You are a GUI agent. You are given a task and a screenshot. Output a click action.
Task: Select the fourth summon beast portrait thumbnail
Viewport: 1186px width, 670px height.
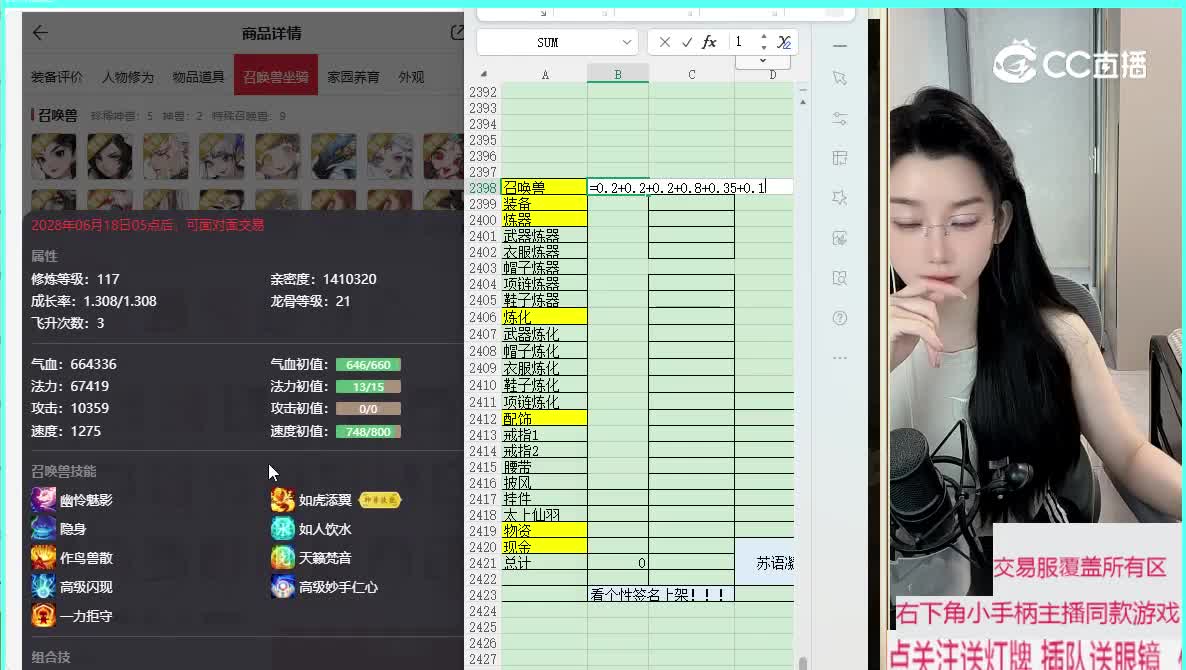coord(222,157)
